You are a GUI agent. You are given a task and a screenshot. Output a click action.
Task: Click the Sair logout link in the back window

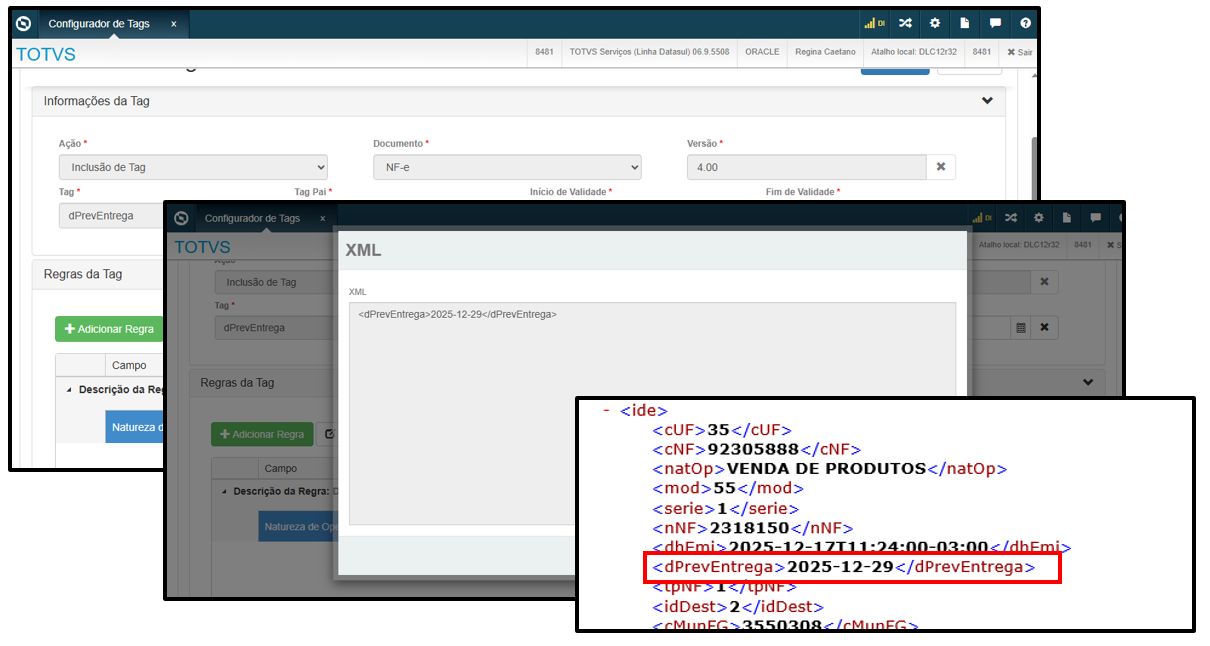[x=1019, y=52]
